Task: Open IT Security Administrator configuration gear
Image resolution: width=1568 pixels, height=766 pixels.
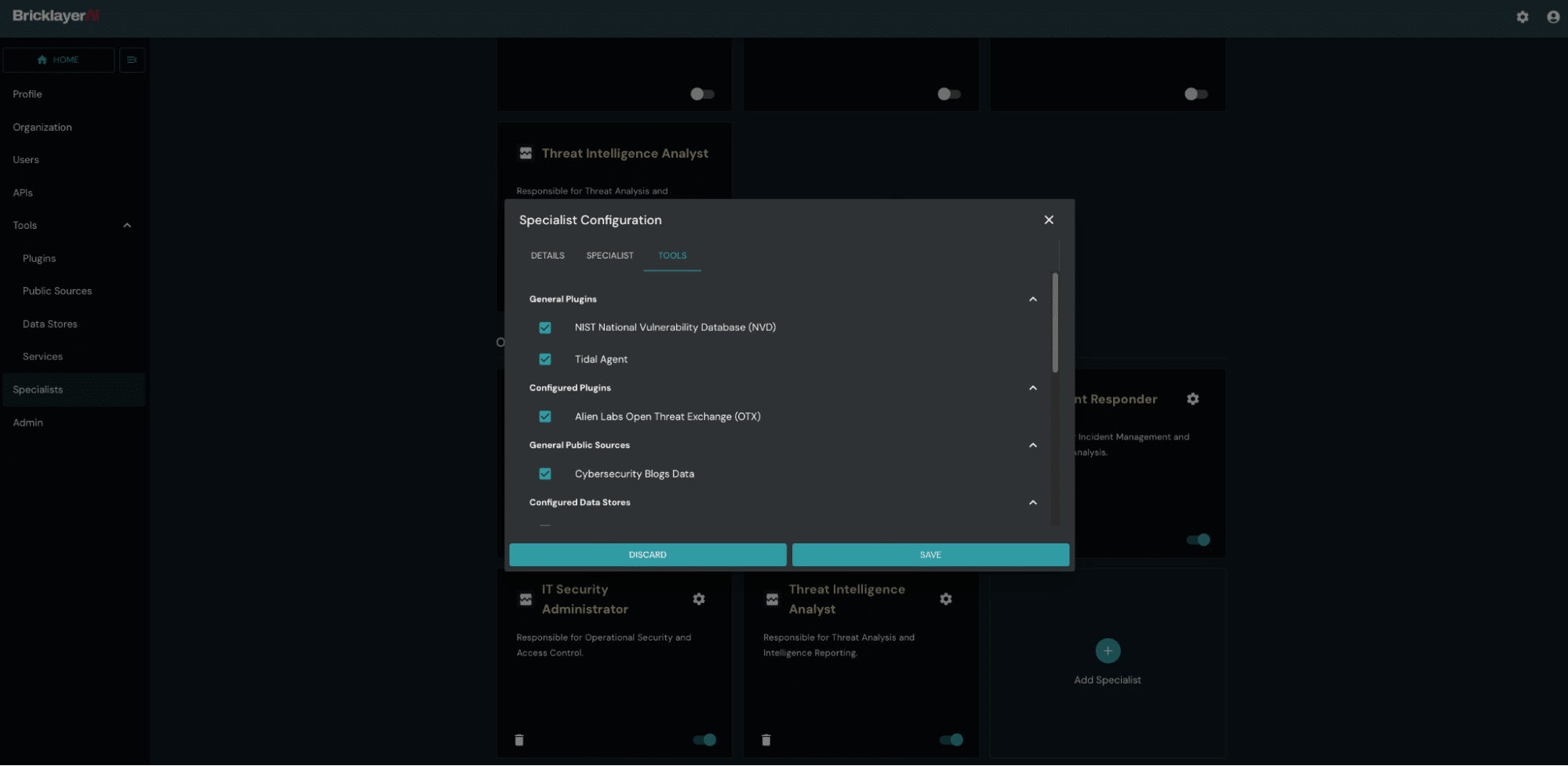Action: [698, 598]
